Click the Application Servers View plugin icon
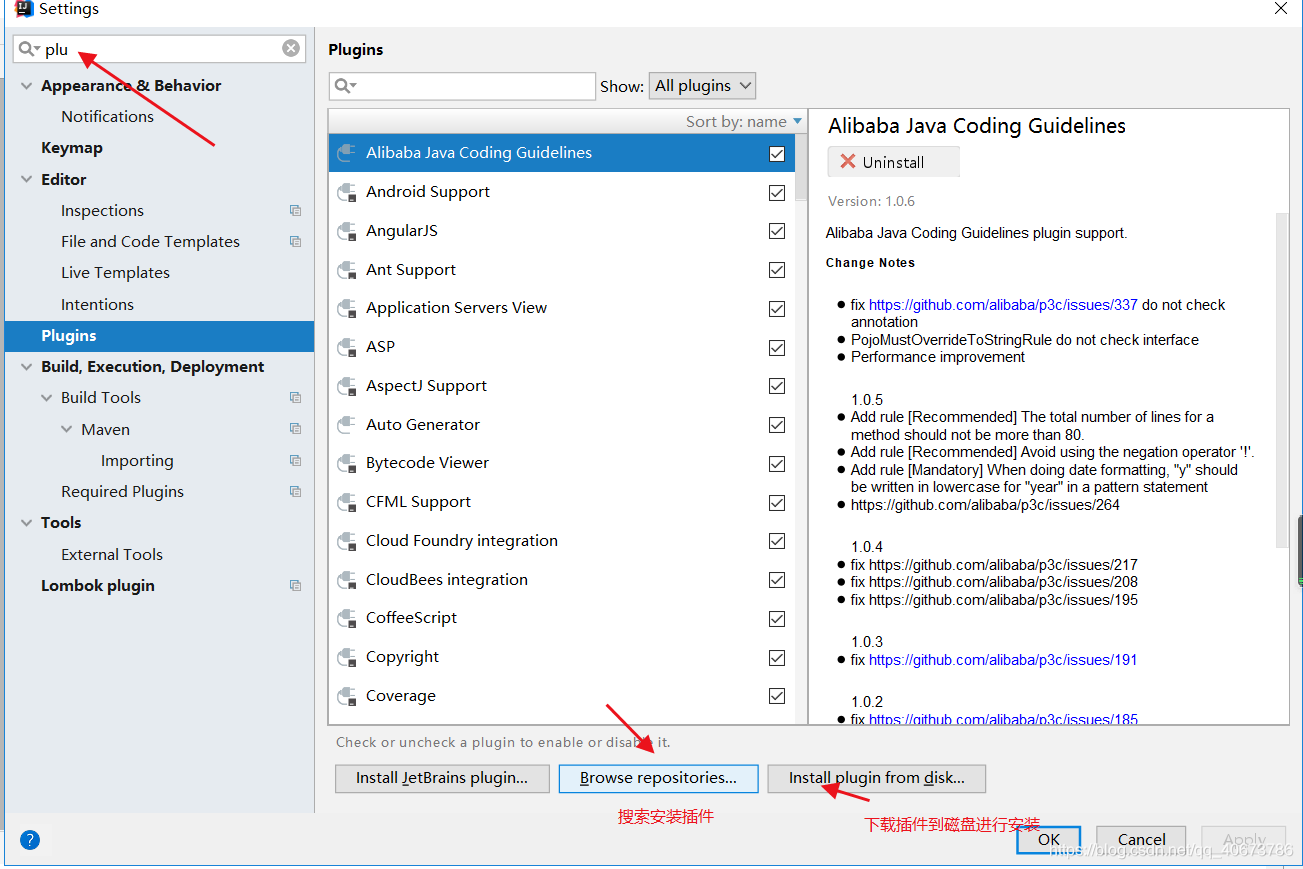This screenshot has width=1303, height=869. pos(347,308)
